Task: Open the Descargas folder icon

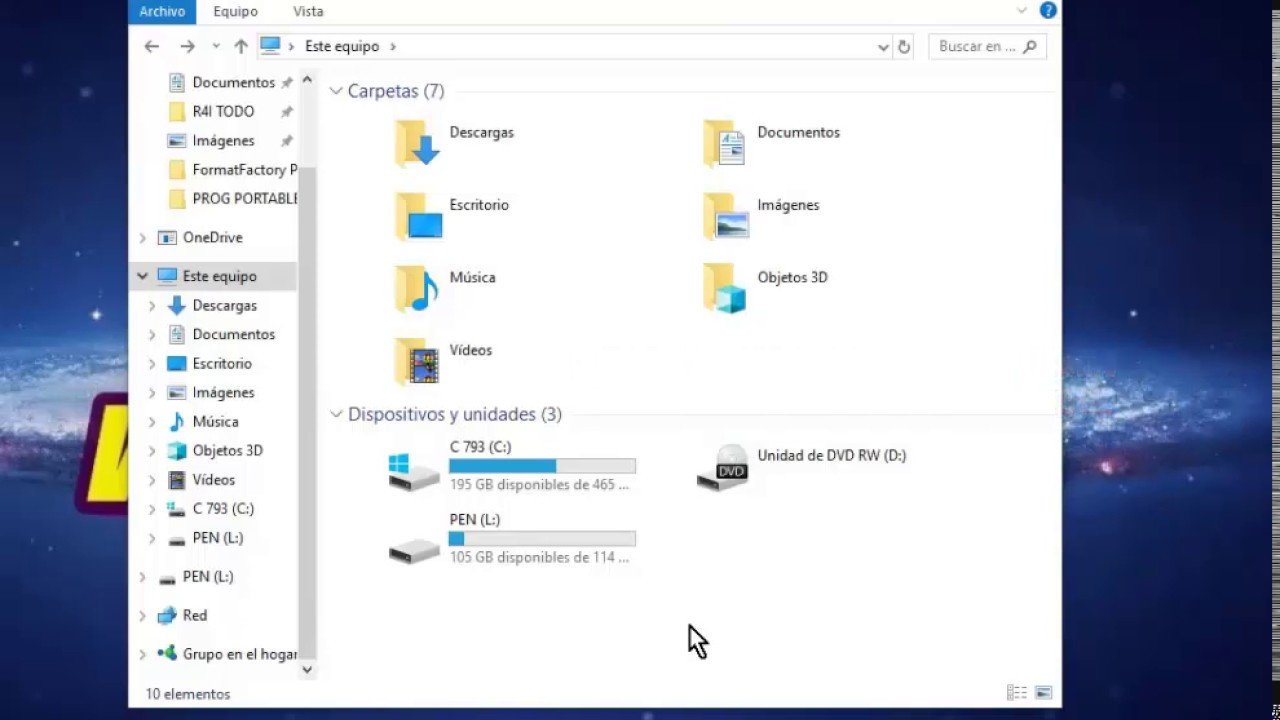Action: (417, 143)
